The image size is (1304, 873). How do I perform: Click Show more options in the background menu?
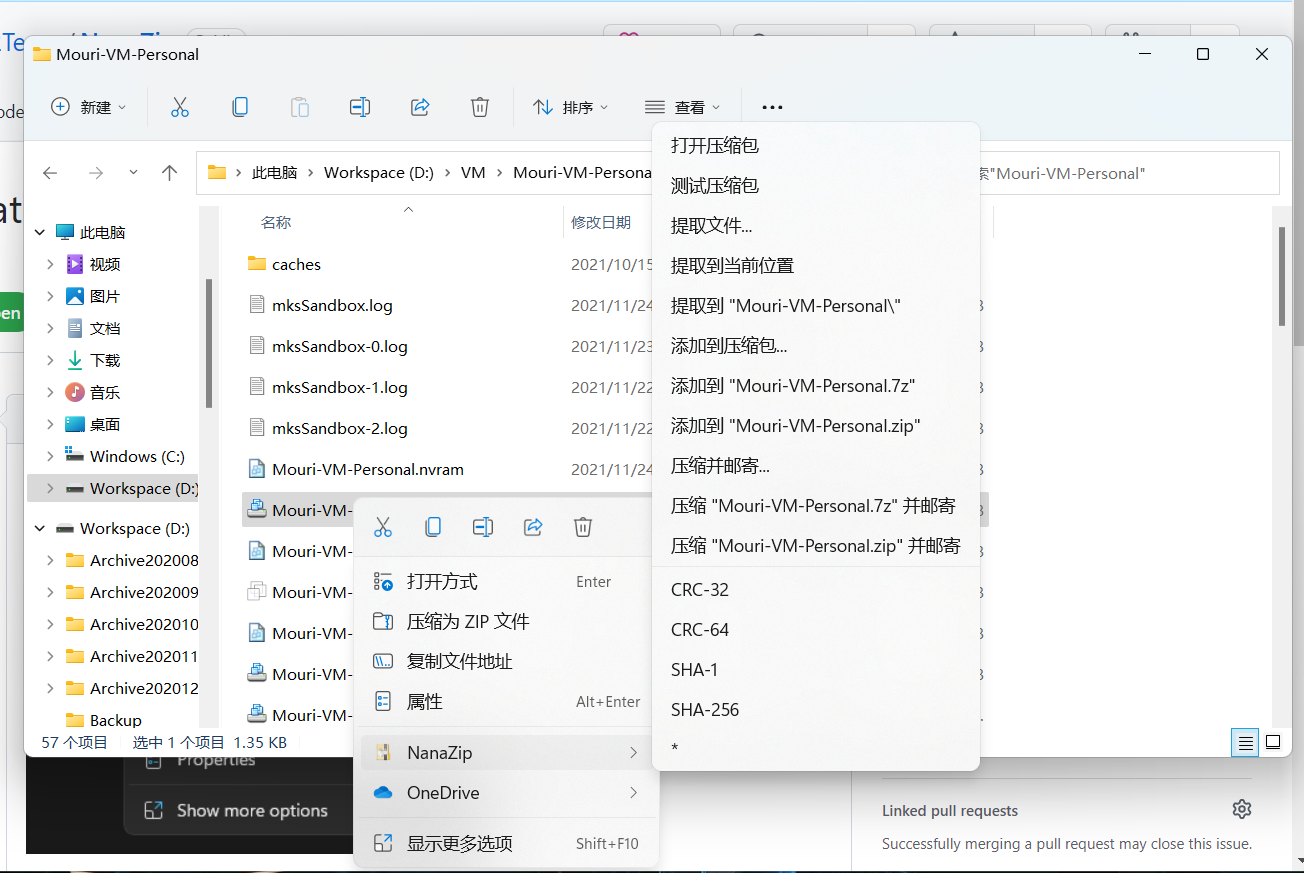click(x=250, y=810)
